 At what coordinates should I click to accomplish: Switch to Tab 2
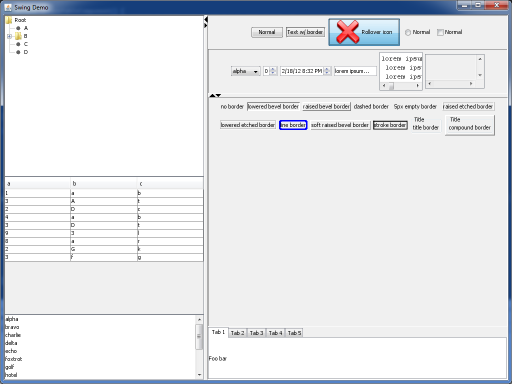[x=237, y=333]
